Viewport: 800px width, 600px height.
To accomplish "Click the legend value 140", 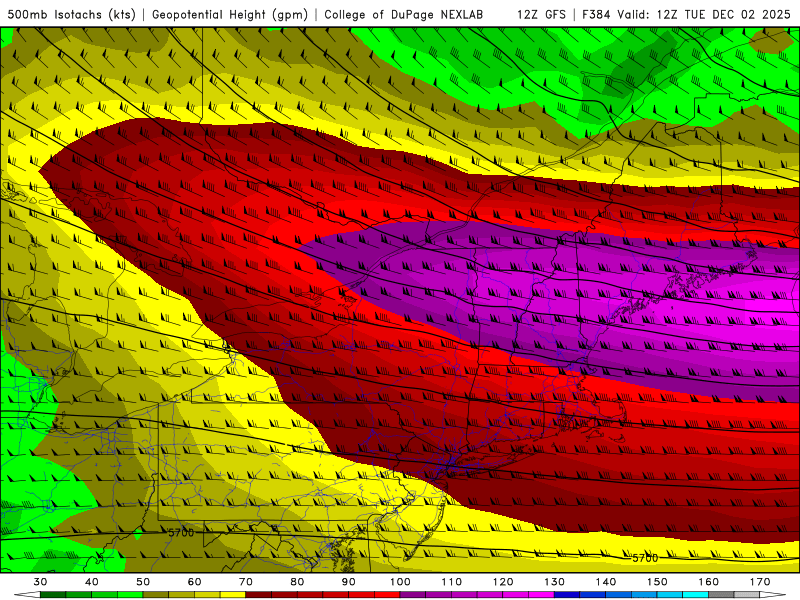I will tap(606, 582).
